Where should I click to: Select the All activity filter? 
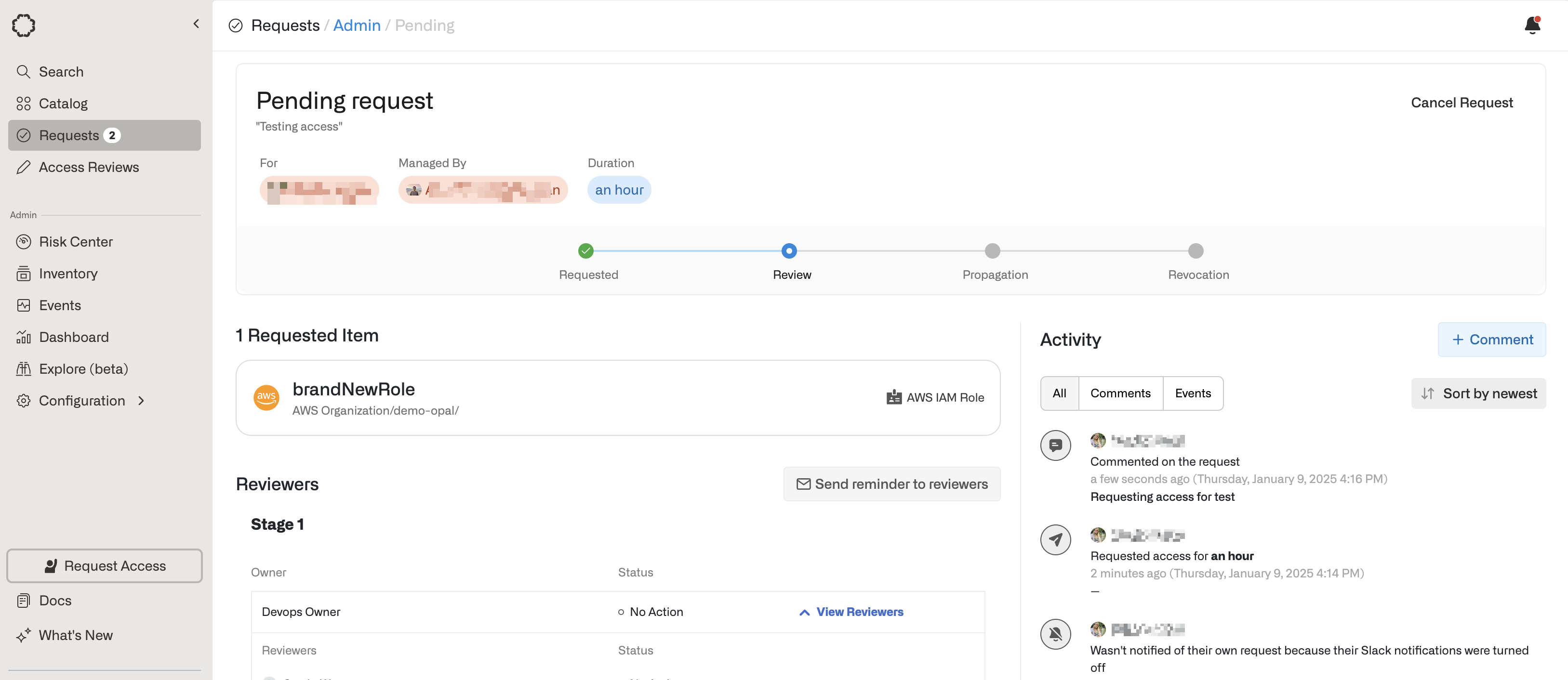click(x=1059, y=393)
